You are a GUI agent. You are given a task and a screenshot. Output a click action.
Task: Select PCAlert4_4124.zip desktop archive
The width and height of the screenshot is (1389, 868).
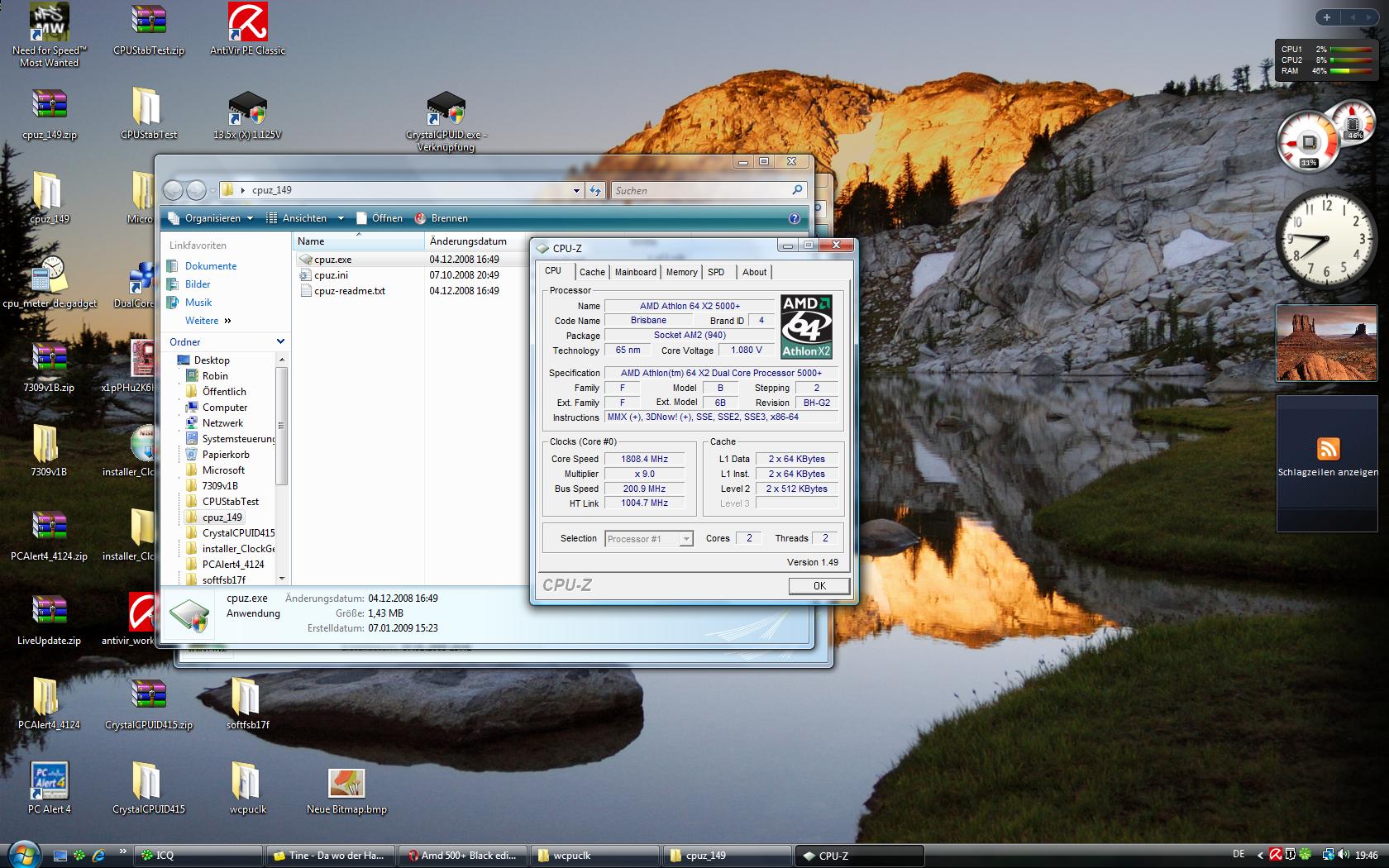click(49, 535)
